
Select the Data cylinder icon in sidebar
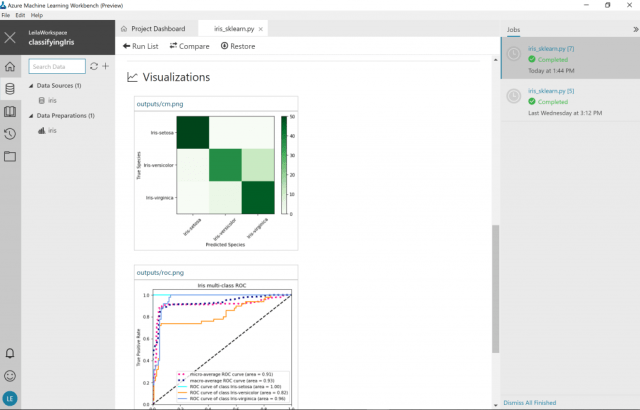click(x=10, y=89)
